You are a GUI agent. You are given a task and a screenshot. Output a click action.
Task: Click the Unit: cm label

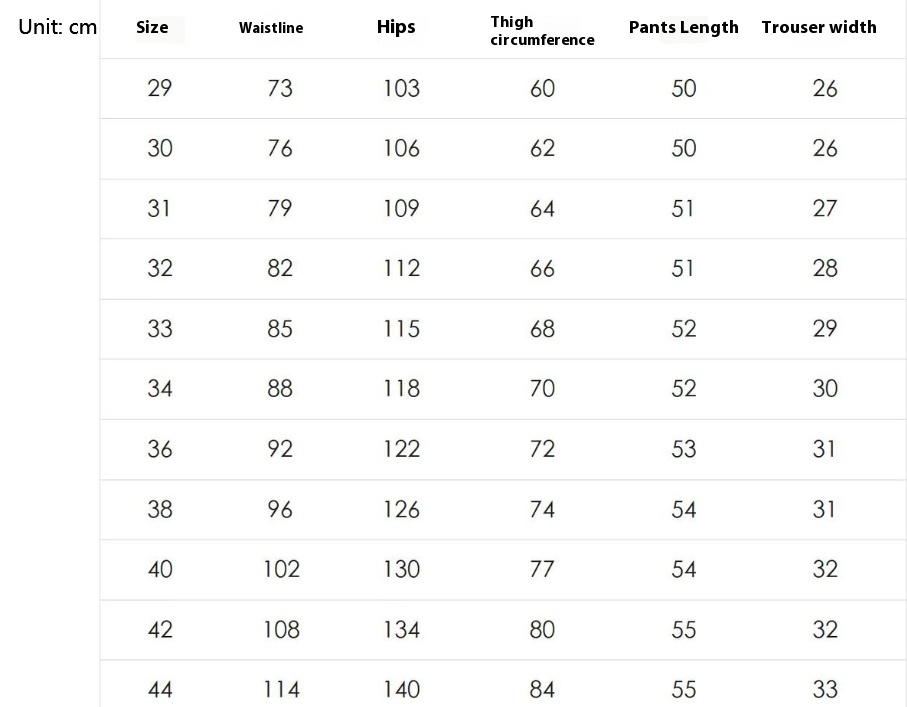coord(57,27)
